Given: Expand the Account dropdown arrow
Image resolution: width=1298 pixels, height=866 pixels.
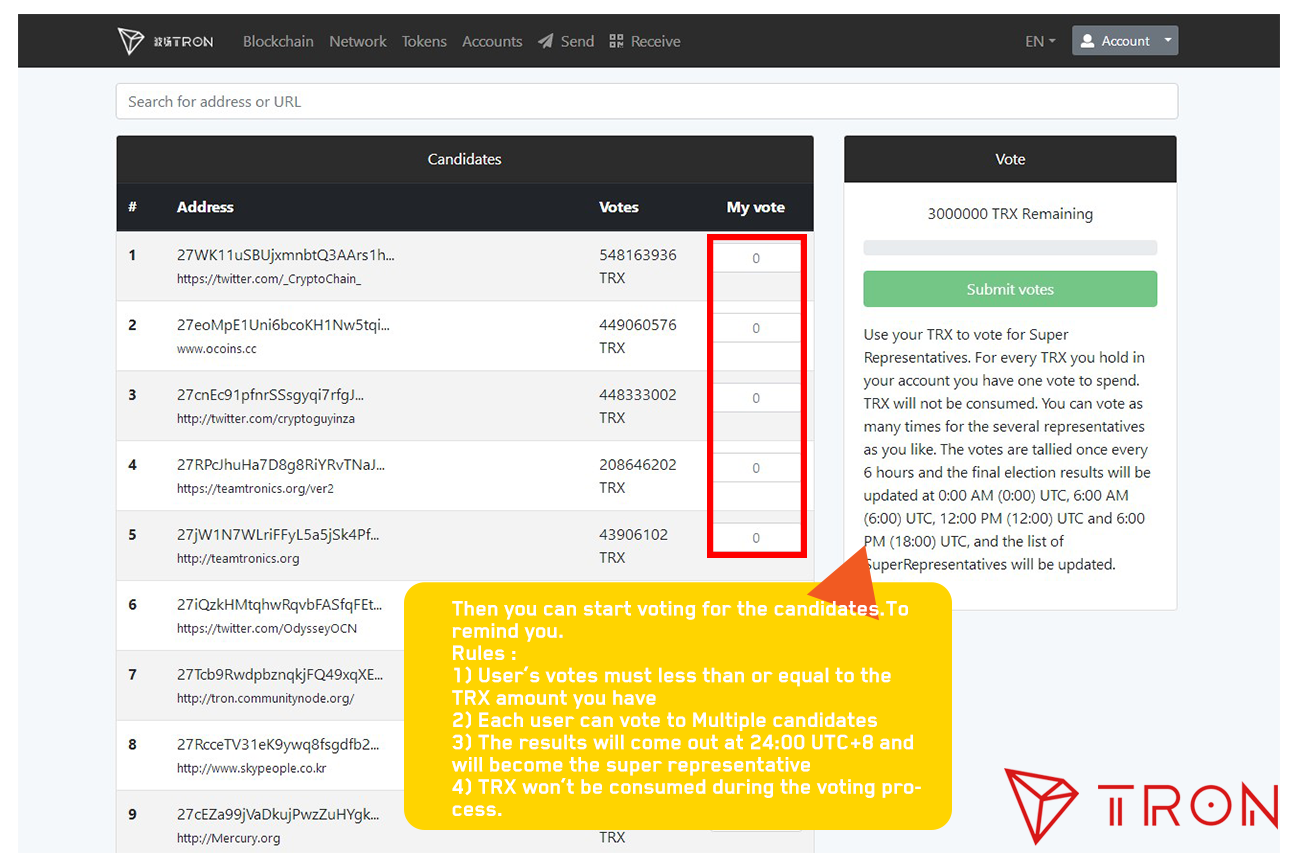Looking at the screenshot, I should [1167, 41].
